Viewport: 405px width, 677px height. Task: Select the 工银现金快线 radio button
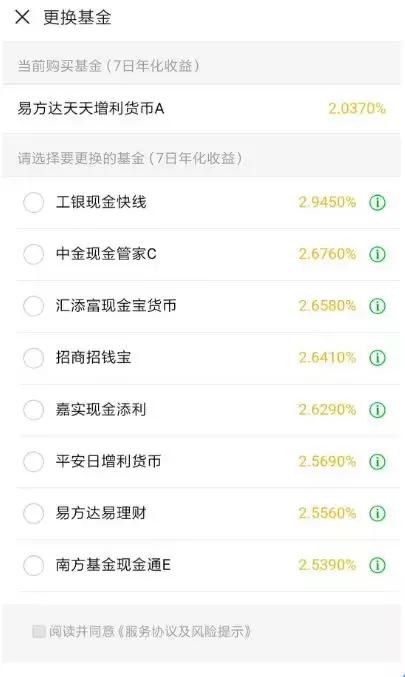coord(33,202)
